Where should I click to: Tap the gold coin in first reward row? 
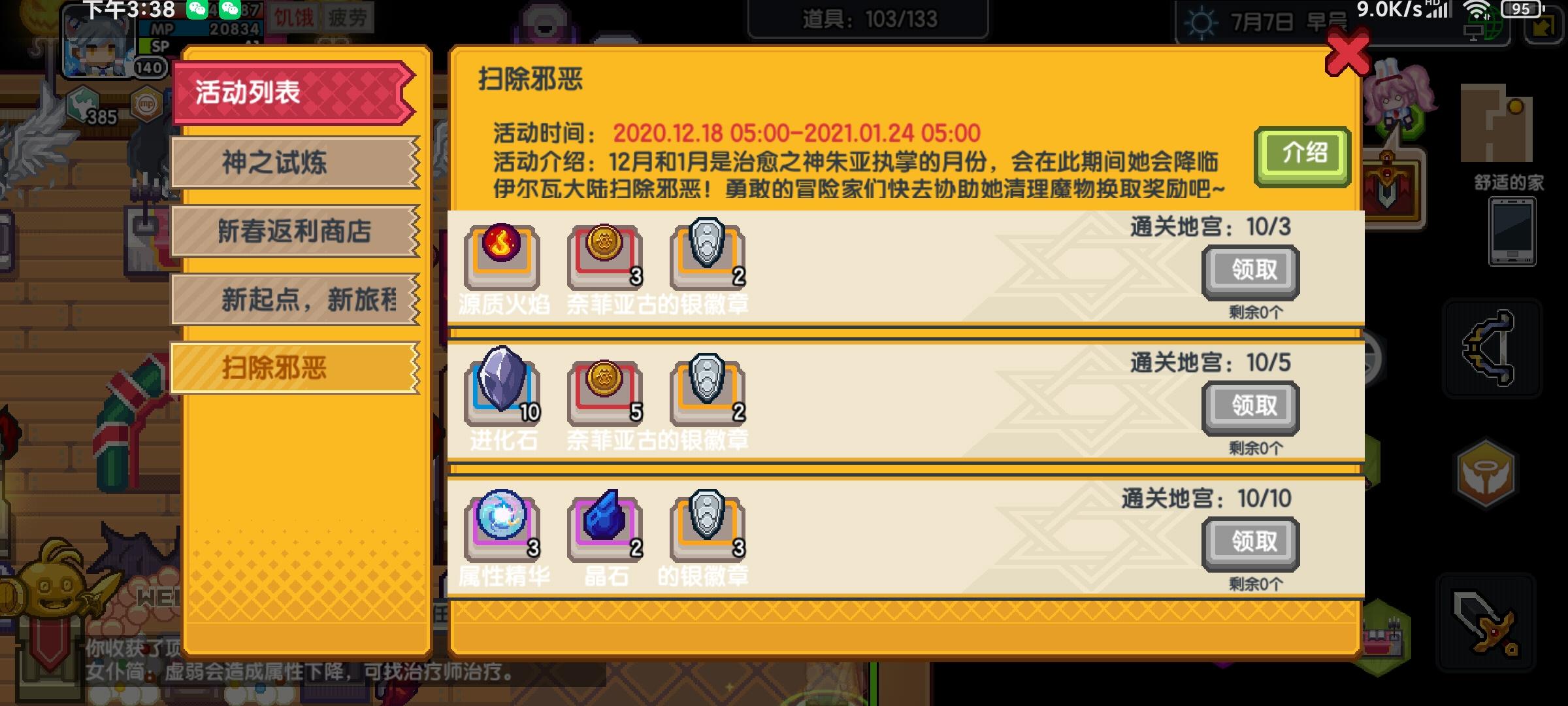[605, 256]
